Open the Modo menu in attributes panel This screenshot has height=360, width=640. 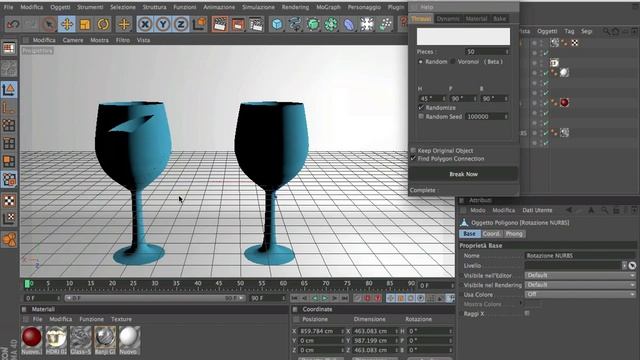pyautogui.click(x=478, y=210)
